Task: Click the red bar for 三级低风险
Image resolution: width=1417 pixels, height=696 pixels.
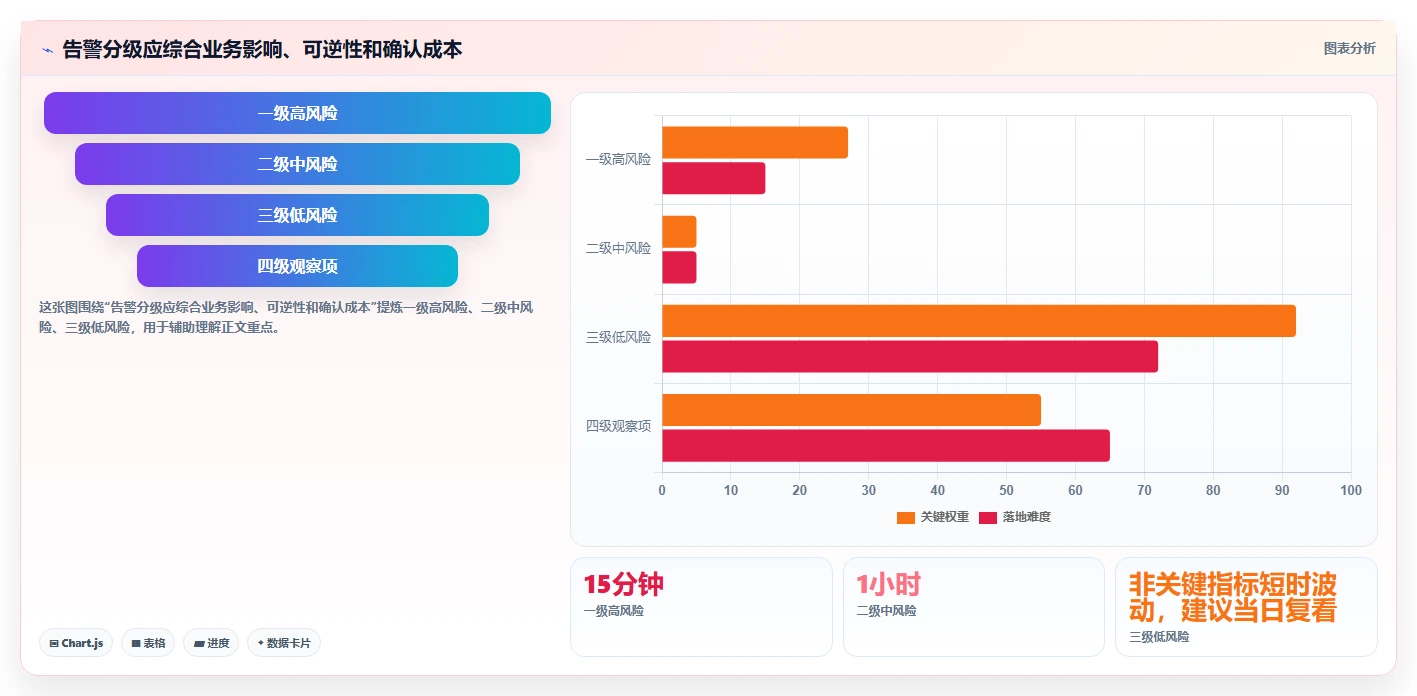Action: click(910, 356)
